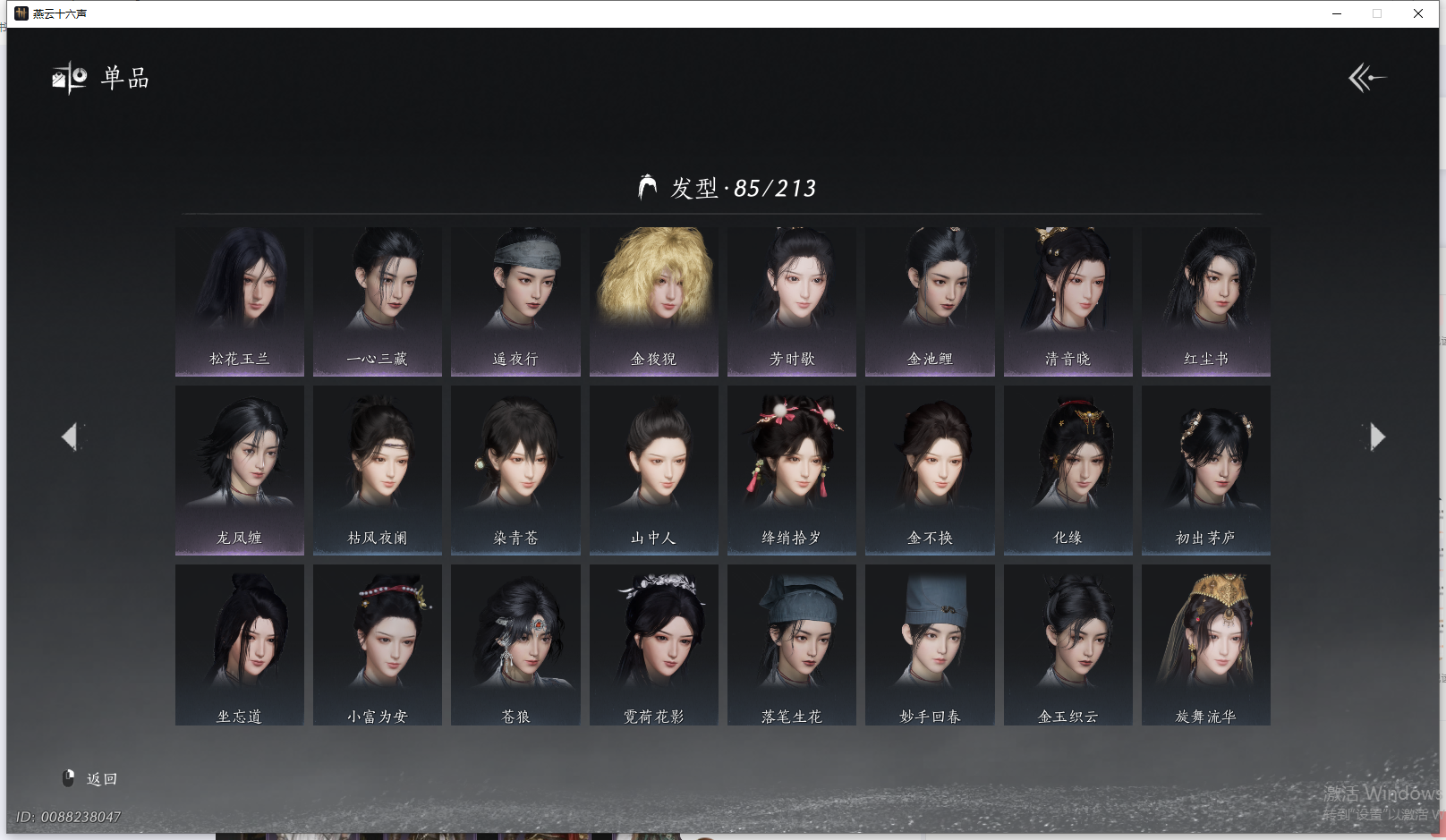Image resolution: width=1446 pixels, height=840 pixels.
Task: Choose the 绛绡拾岁 hairstyle with red tassels
Action: pyautogui.click(x=792, y=470)
